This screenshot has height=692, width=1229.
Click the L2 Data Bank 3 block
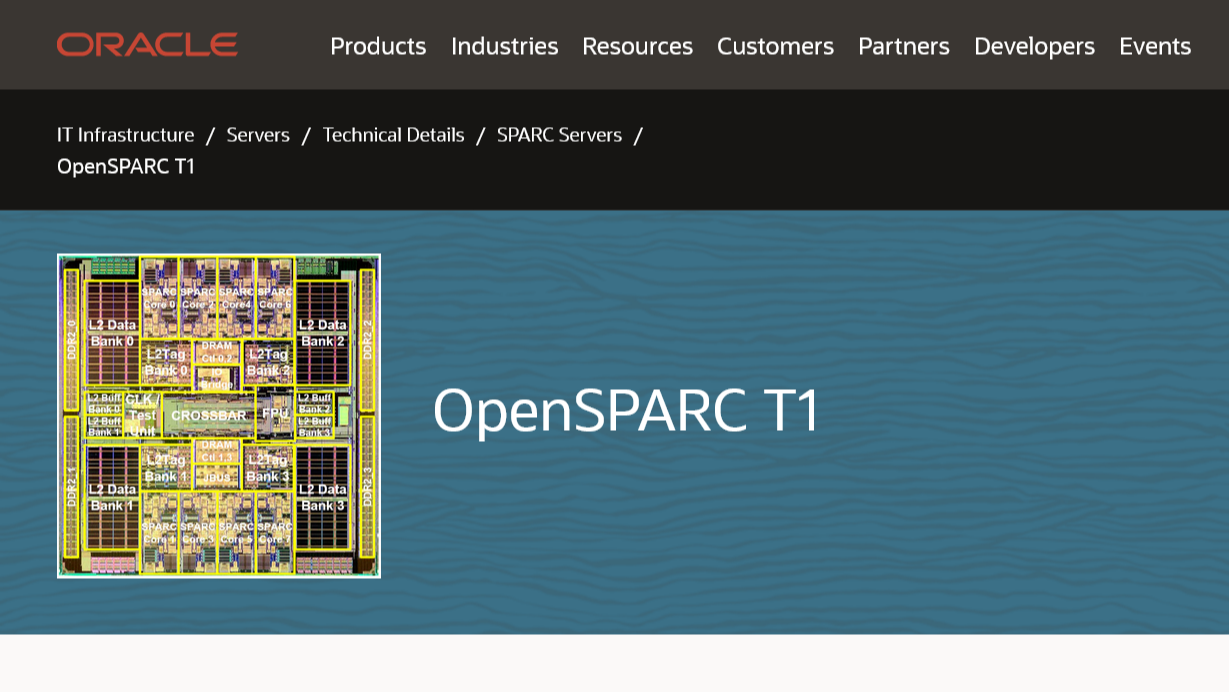coord(323,498)
